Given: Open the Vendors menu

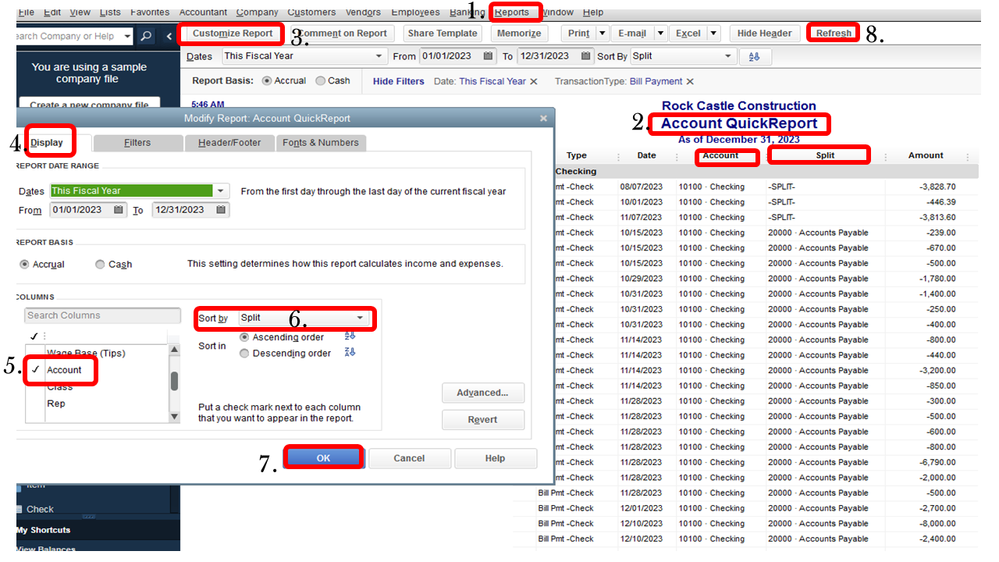Looking at the screenshot, I should pos(363,12).
